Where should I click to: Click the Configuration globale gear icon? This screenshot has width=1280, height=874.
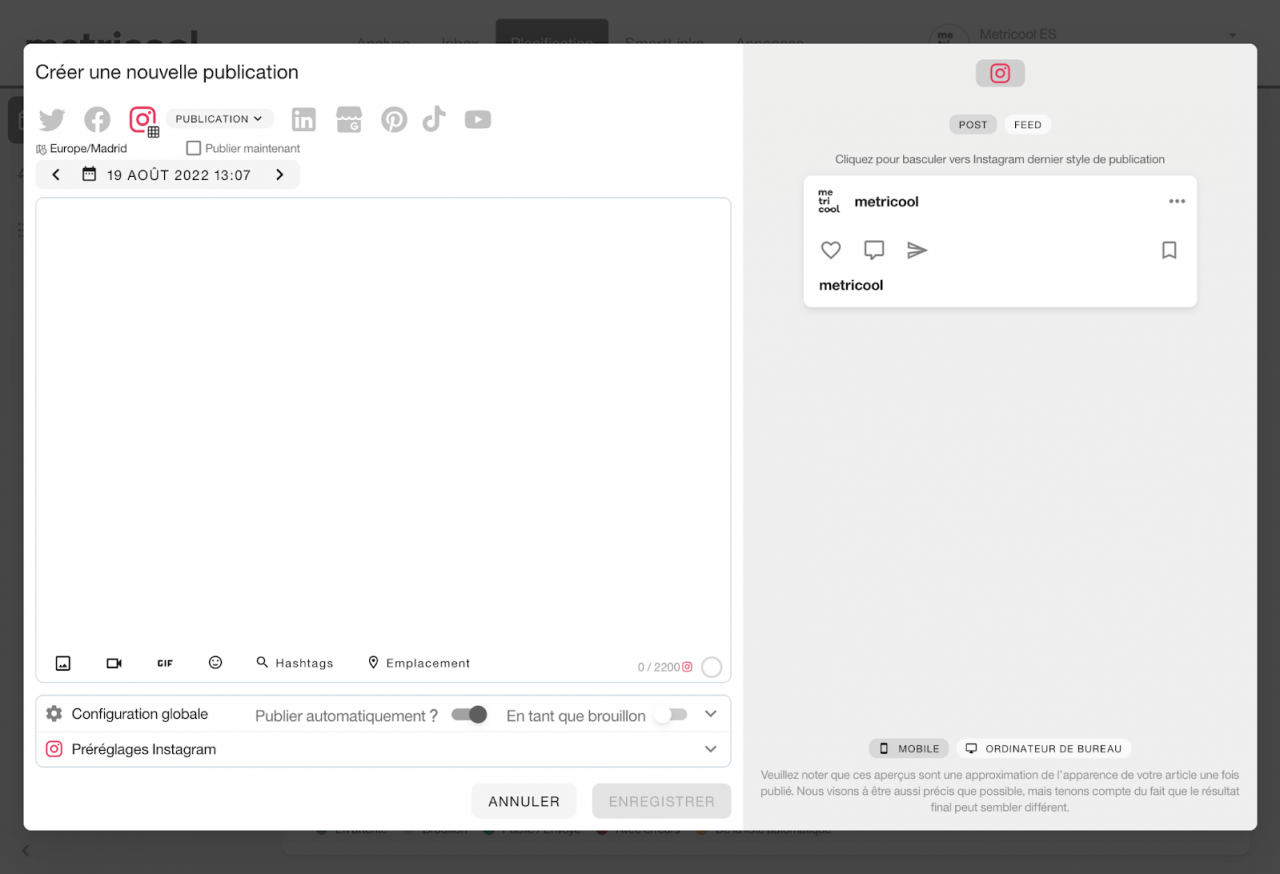point(54,714)
